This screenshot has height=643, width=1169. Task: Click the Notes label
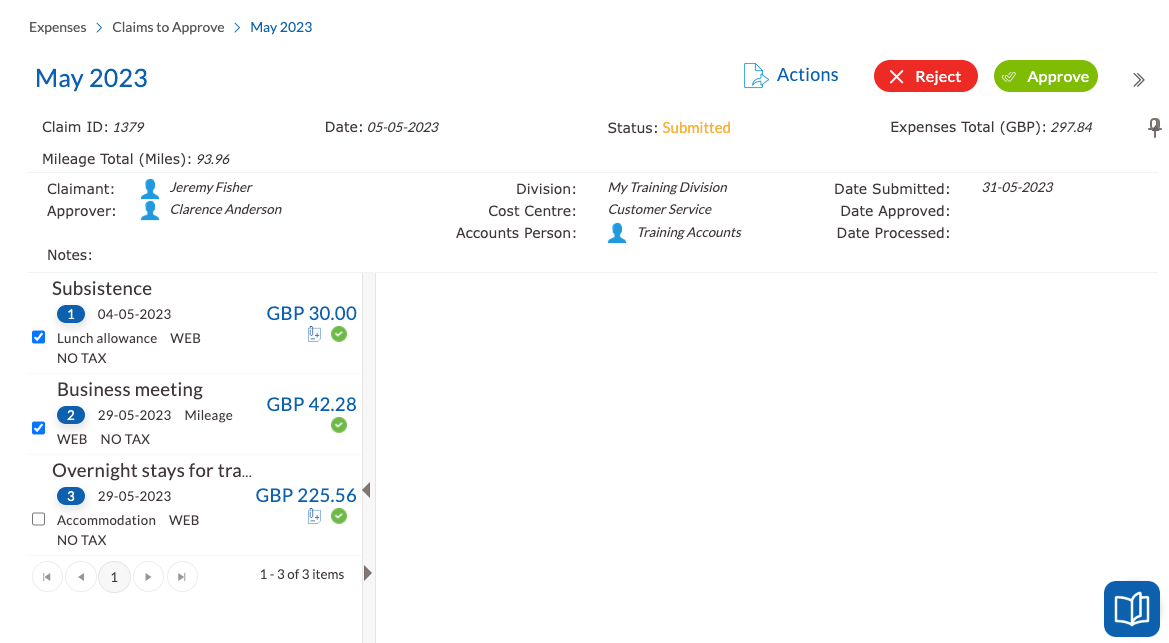pos(69,255)
